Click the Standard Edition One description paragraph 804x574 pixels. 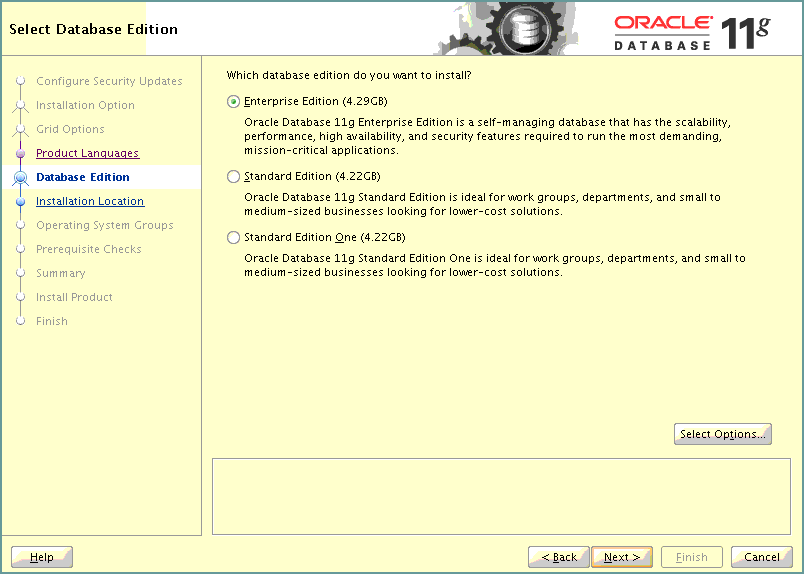click(x=494, y=265)
